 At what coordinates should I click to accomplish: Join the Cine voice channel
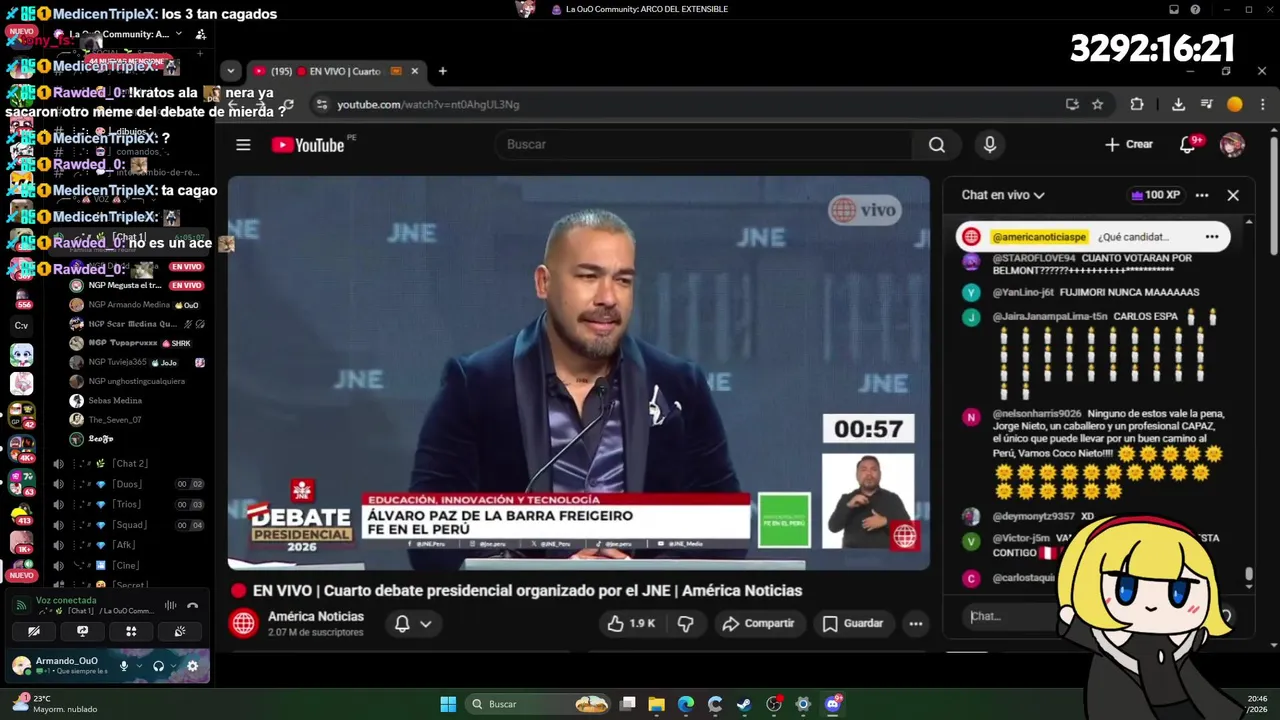click(x=130, y=565)
